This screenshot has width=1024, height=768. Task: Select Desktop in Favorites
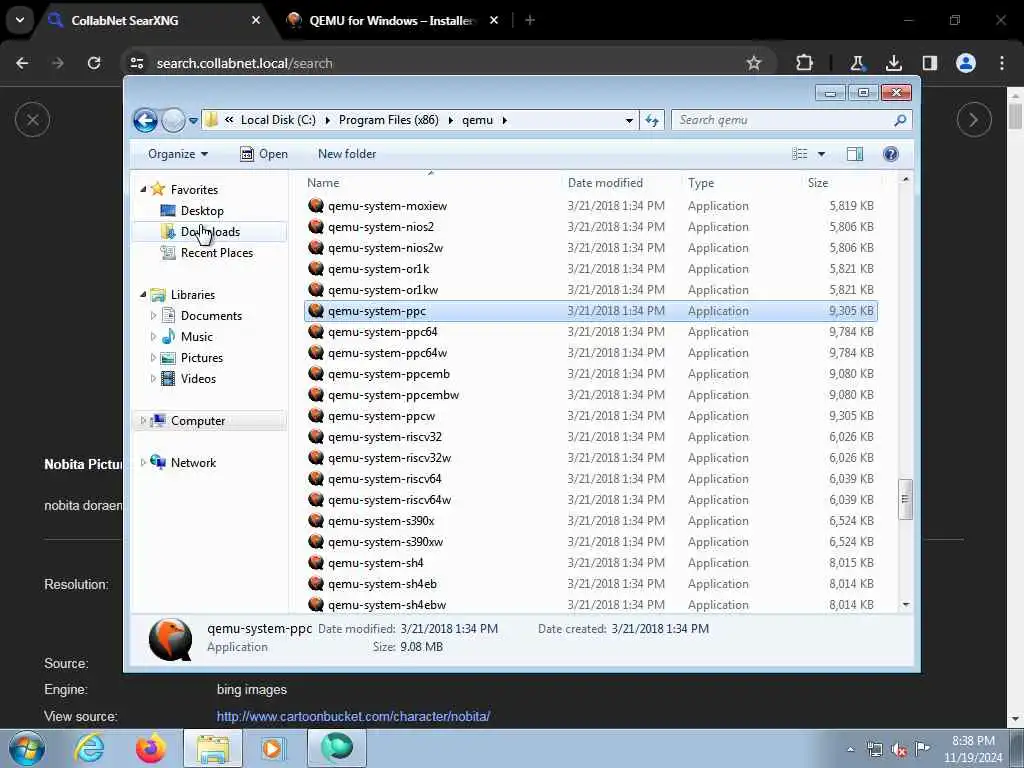click(202, 211)
